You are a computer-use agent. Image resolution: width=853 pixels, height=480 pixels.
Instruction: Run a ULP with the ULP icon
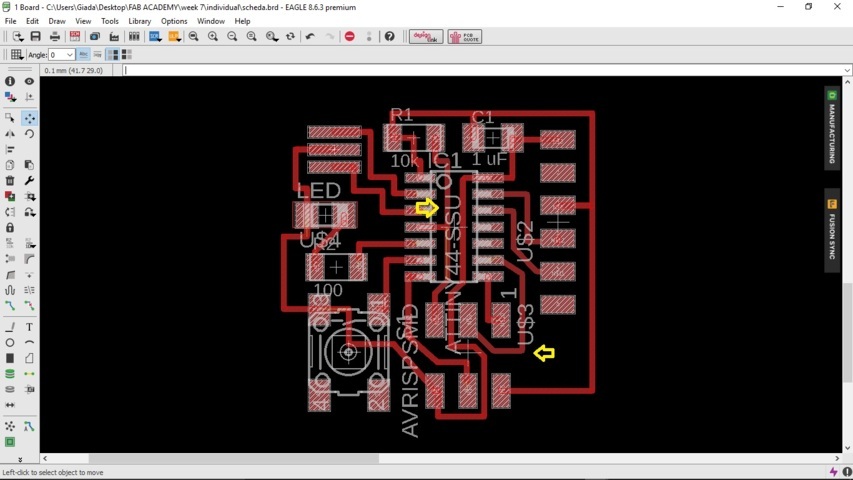point(174,36)
